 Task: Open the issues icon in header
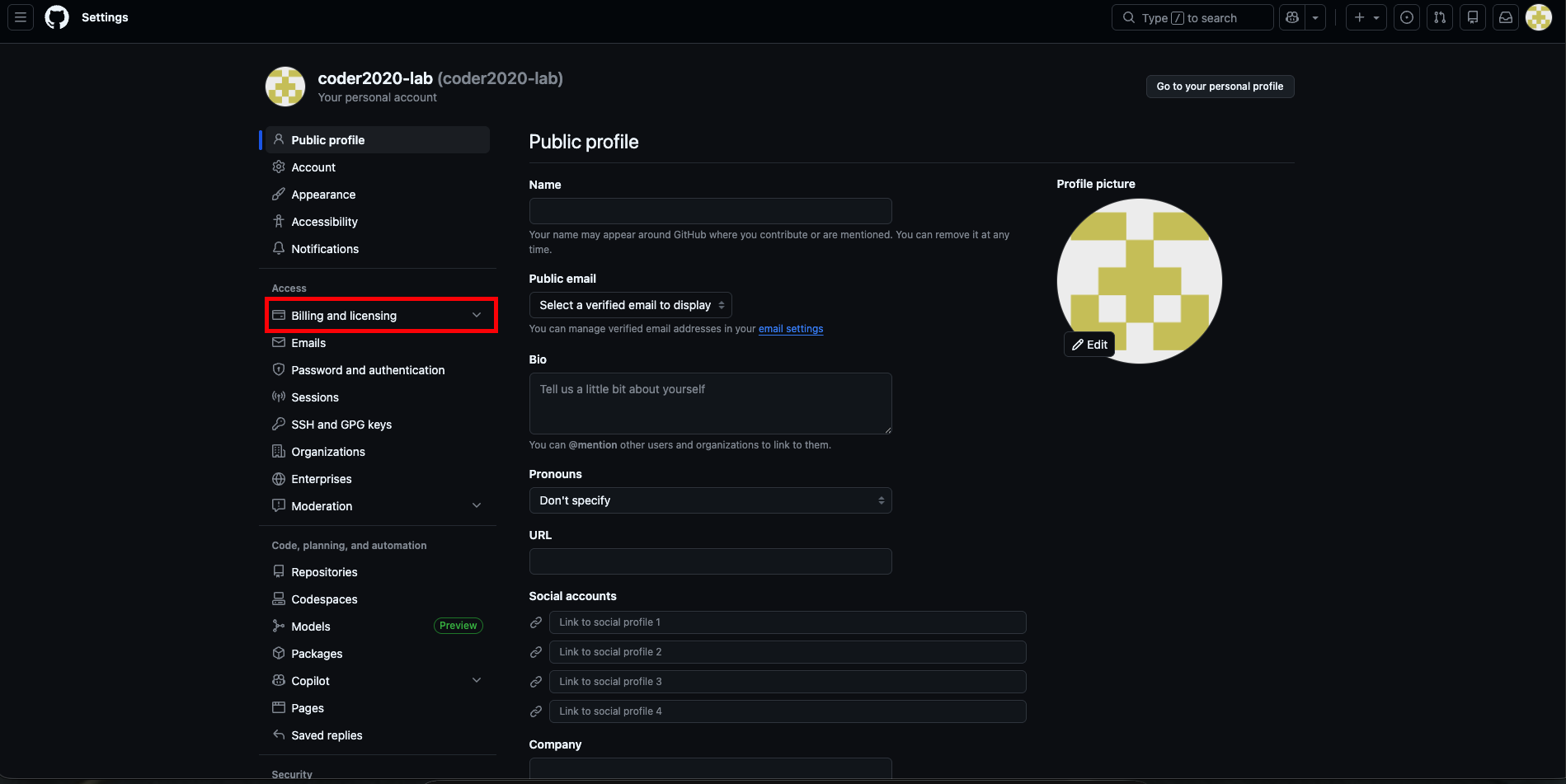(x=1407, y=17)
